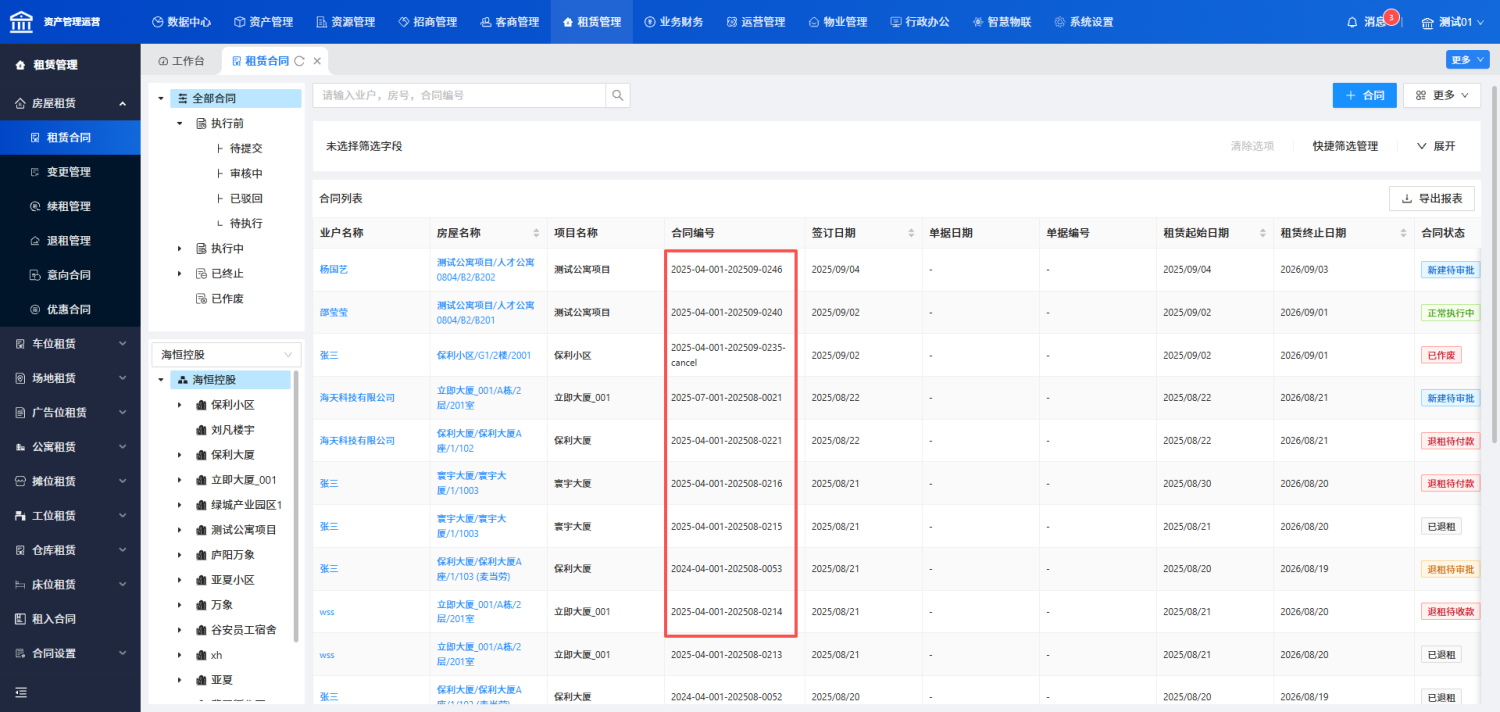Open tenant link 邵莹莹
Viewport: 1500px width, 712px height.
[x=333, y=313]
